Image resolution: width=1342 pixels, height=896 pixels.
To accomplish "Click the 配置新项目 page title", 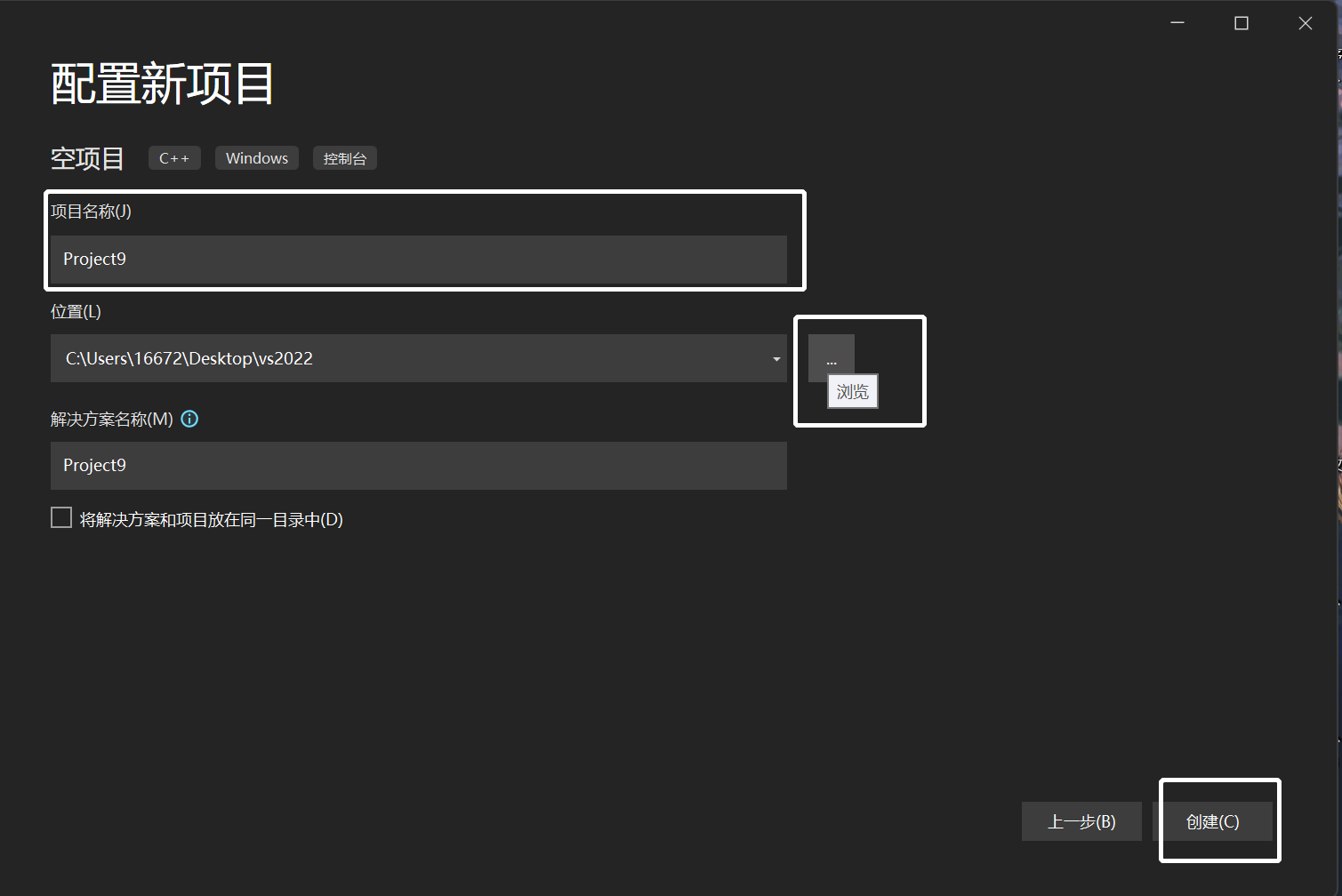I will tap(162, 82).
